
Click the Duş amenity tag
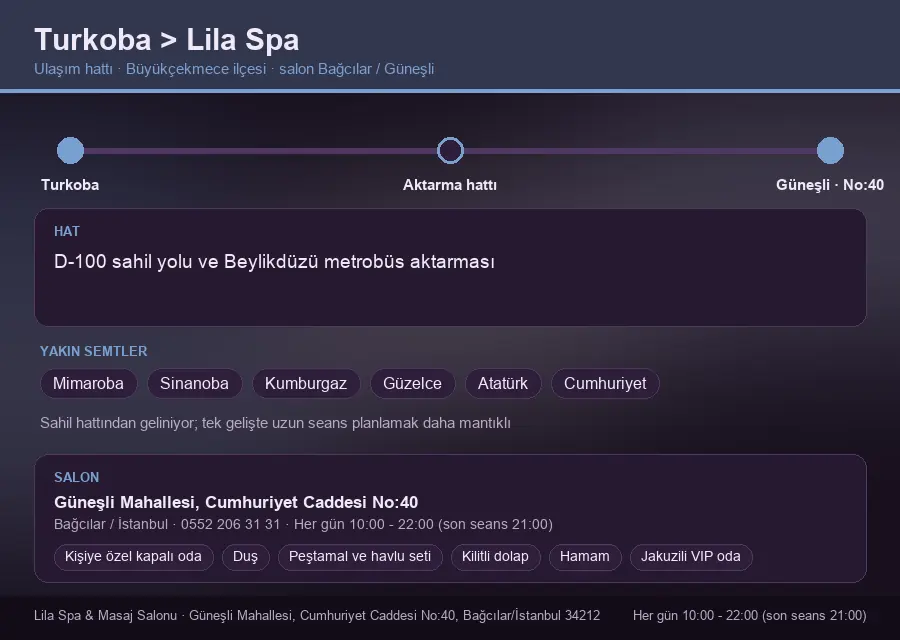tap(246, 557)
